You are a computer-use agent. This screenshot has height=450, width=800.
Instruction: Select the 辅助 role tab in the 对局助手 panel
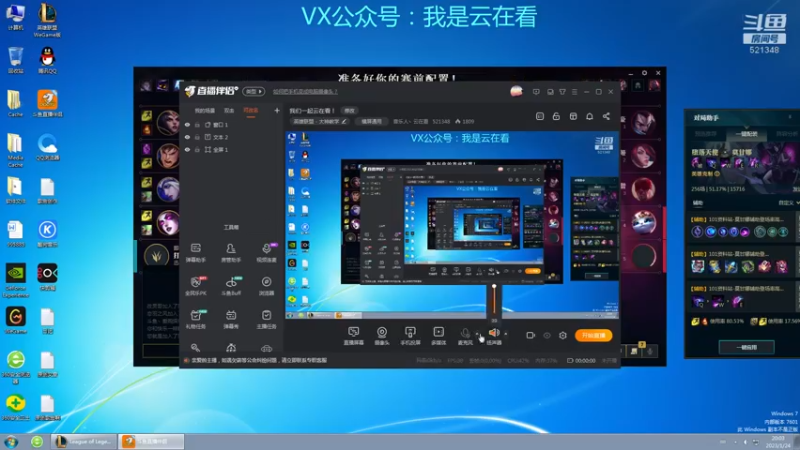tap(697, 203)
